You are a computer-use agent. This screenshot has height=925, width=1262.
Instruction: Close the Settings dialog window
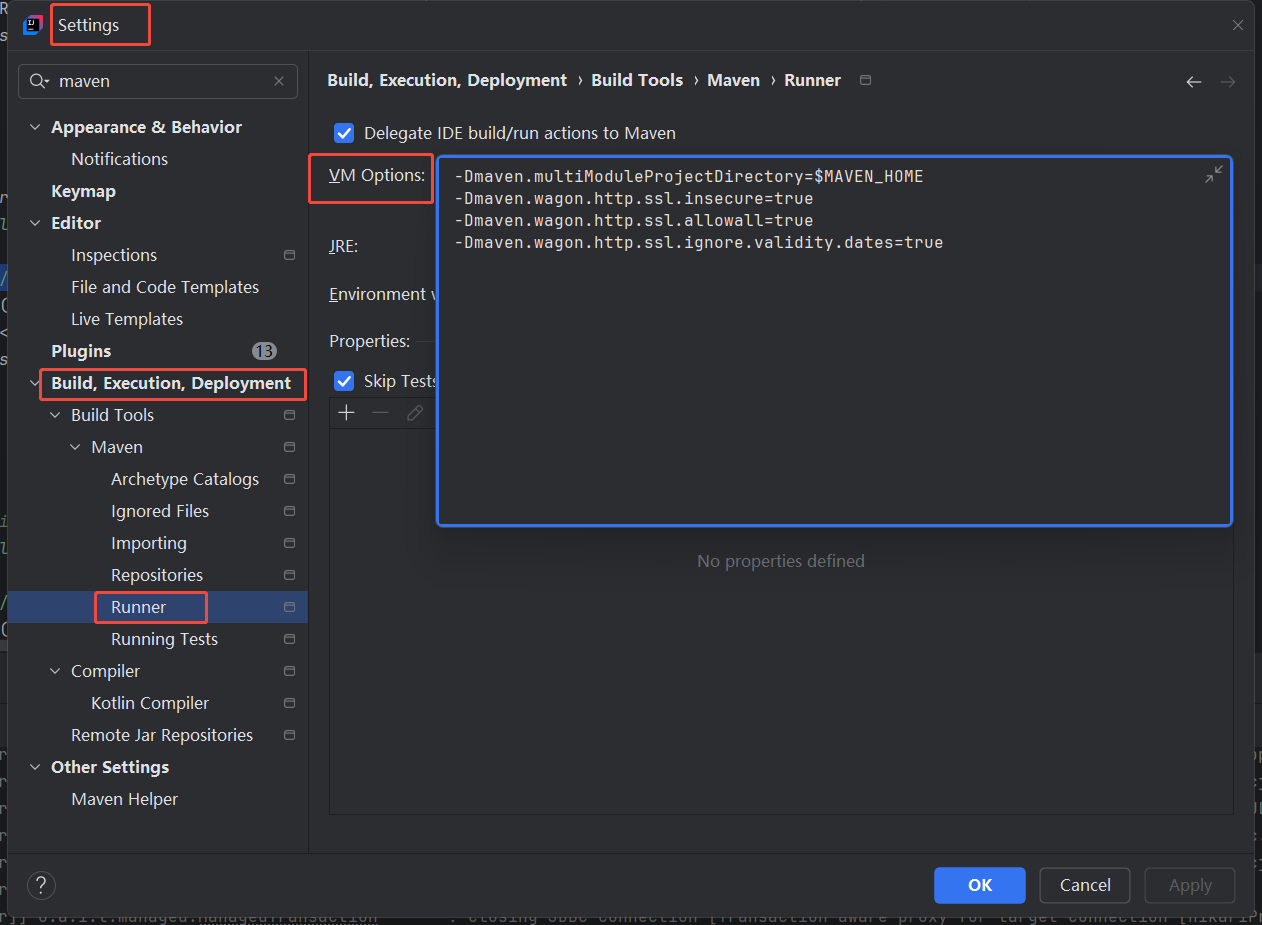[x=1238, y=25]
